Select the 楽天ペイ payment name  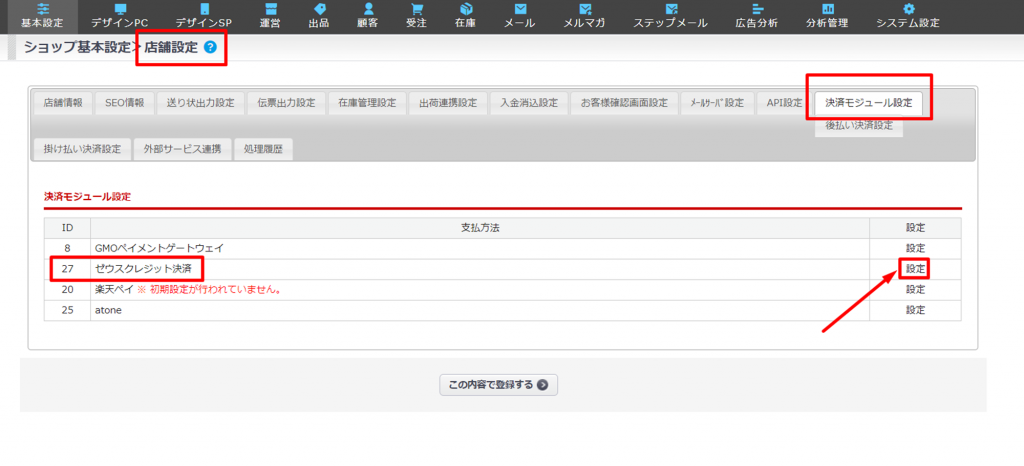(114, 289)
